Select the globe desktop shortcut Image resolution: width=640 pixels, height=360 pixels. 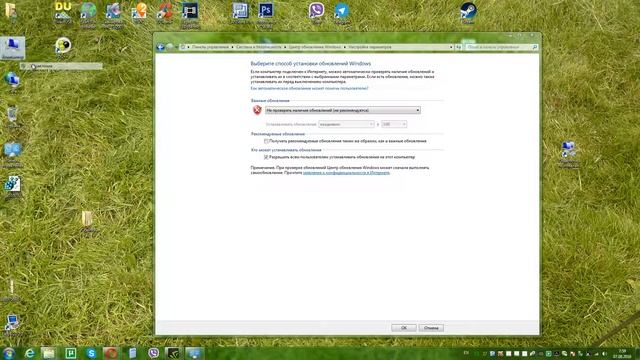(x=88, y=11)
